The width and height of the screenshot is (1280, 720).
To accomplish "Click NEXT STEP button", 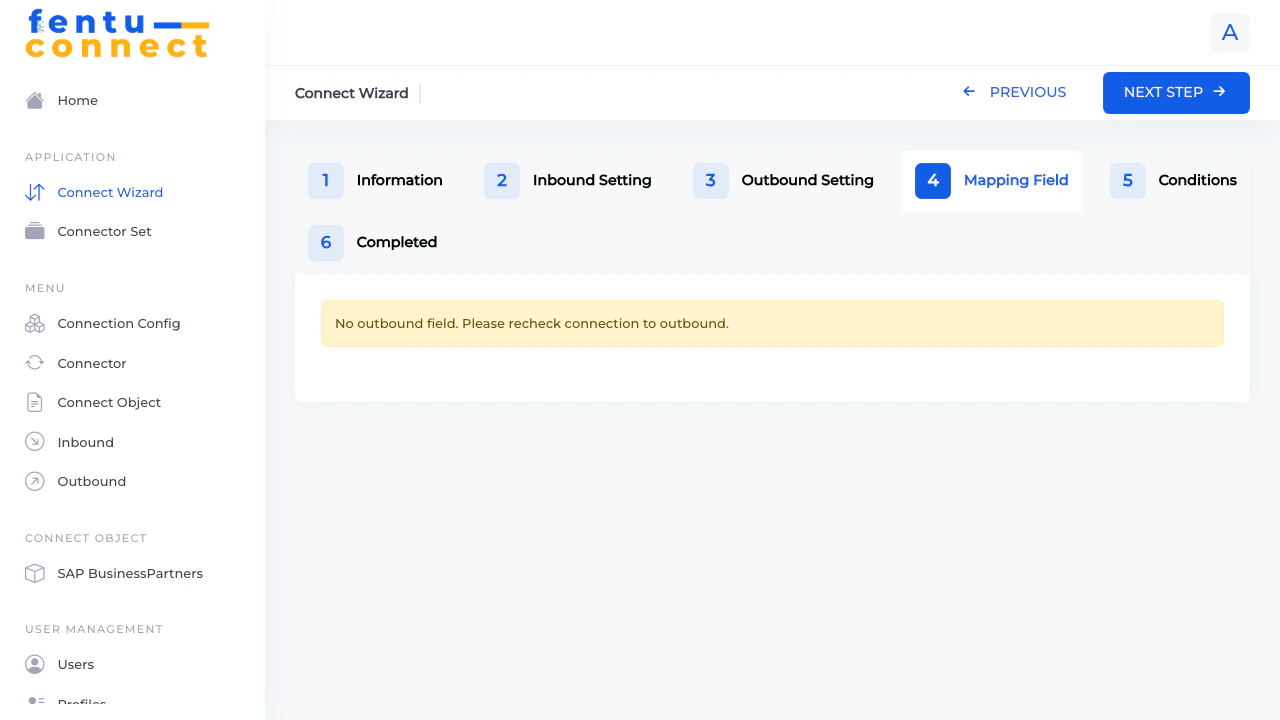I will pos(1176,93).
